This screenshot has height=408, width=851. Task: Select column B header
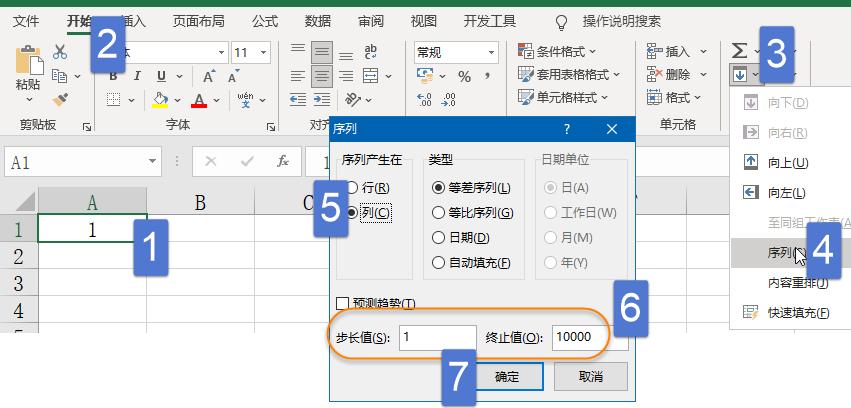200,202
